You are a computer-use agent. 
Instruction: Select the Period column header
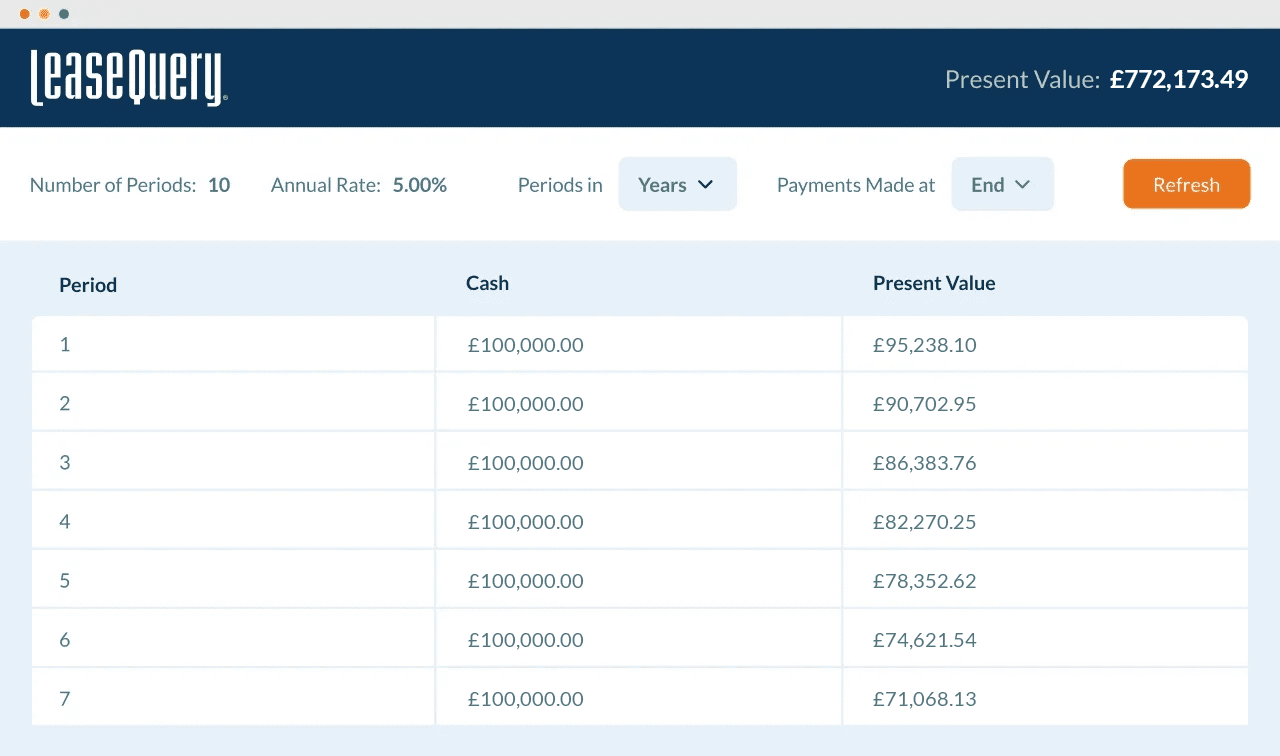coord(88,285)
